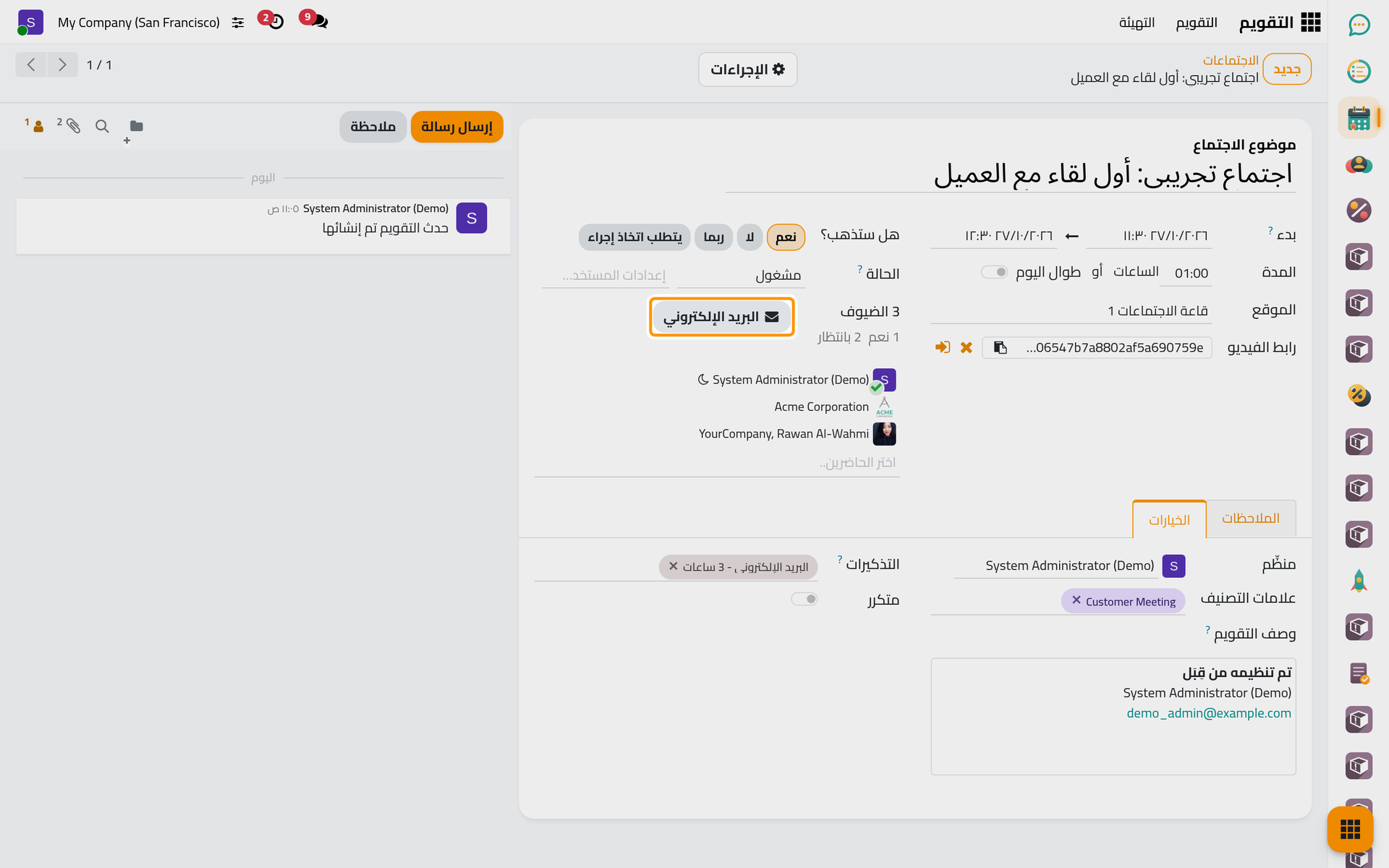Switch to the الملاحظات tab
Viewport: 1389px width, 868px height.
(x=1251, y=519)
